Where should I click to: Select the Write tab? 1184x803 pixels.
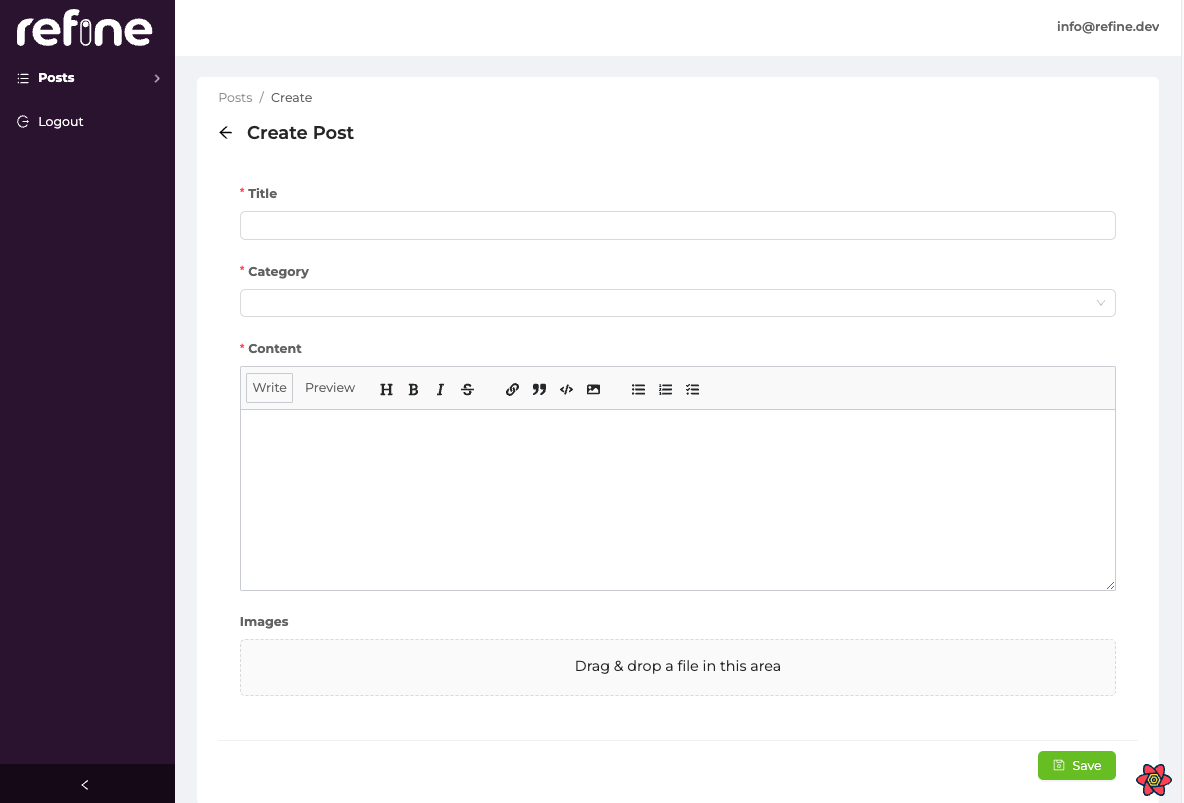(269, 388)
